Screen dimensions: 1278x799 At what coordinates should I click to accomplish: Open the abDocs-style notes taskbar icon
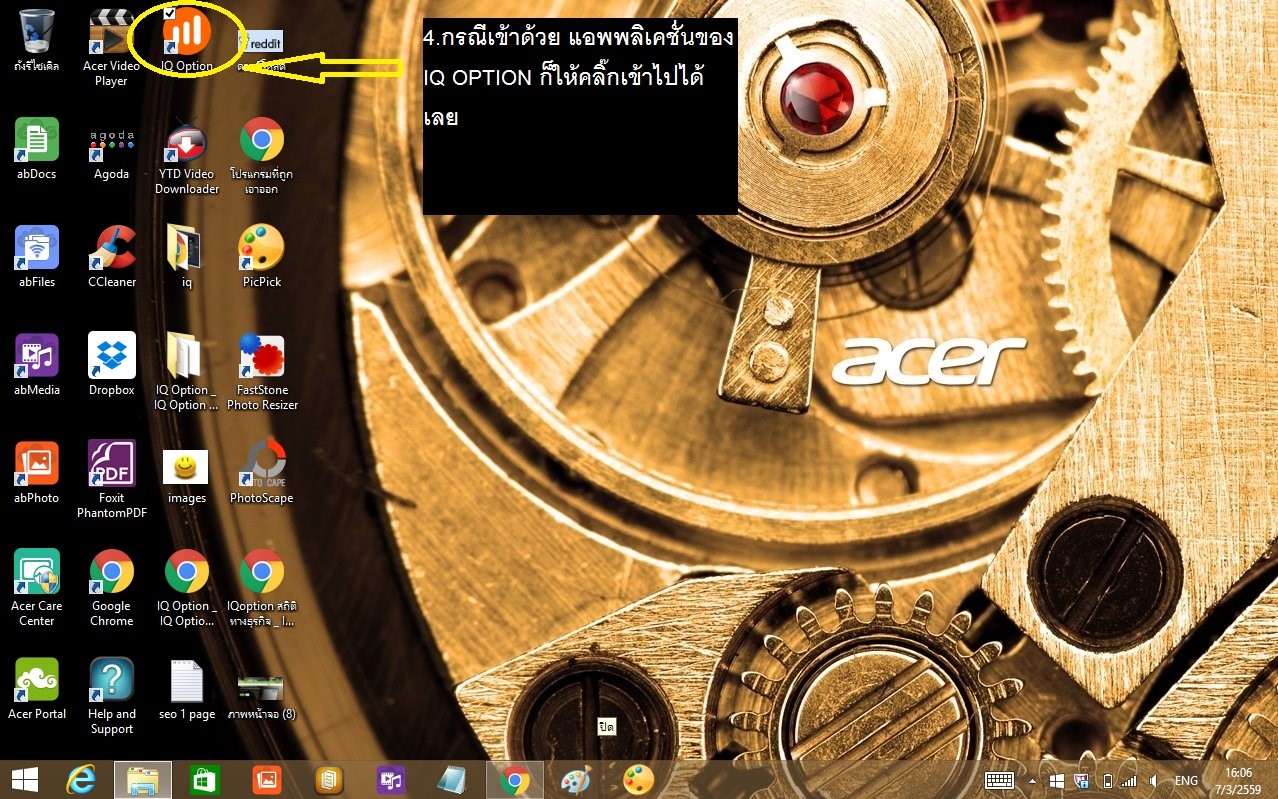[x=328, y=780]
